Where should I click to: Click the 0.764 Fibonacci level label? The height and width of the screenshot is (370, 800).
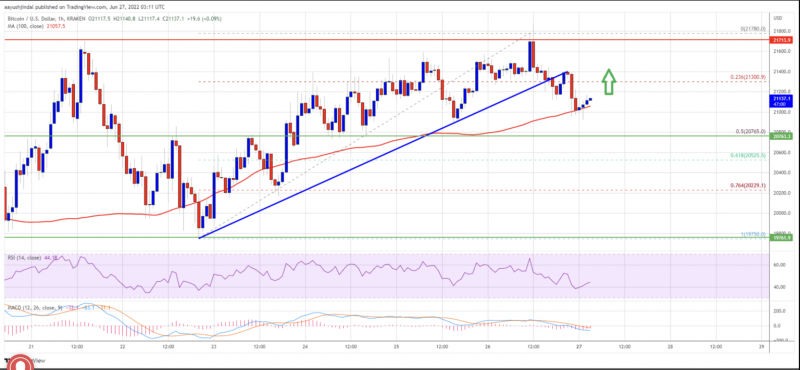[748, 185]
